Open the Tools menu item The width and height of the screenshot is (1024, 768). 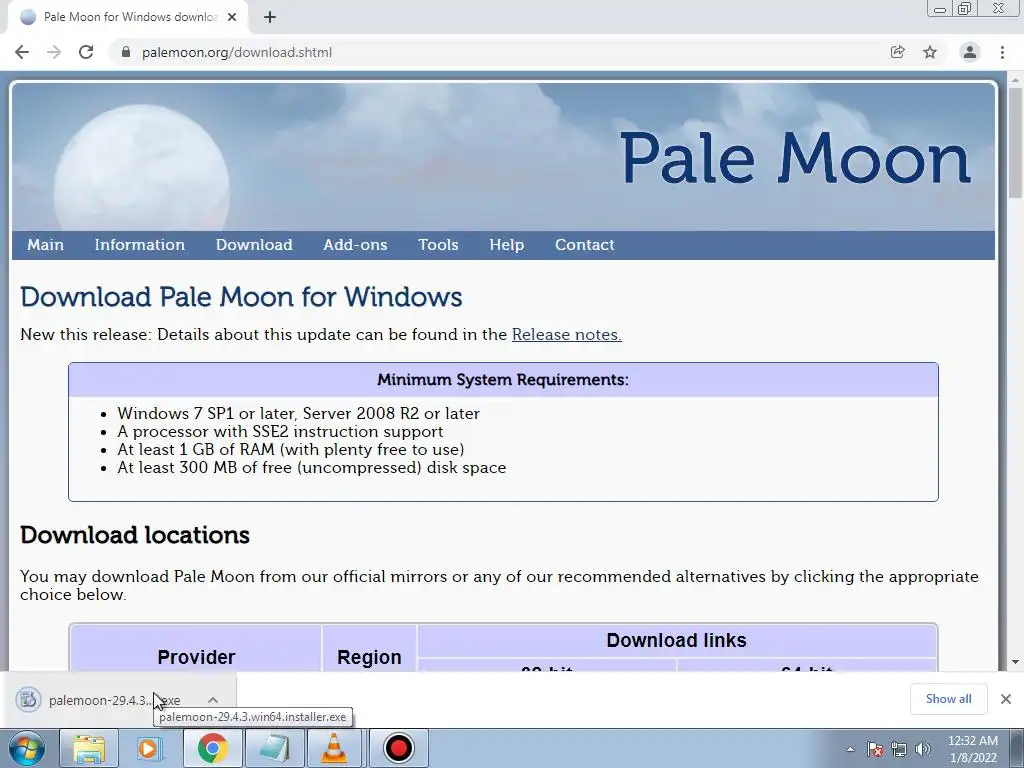tap(438, 245)
